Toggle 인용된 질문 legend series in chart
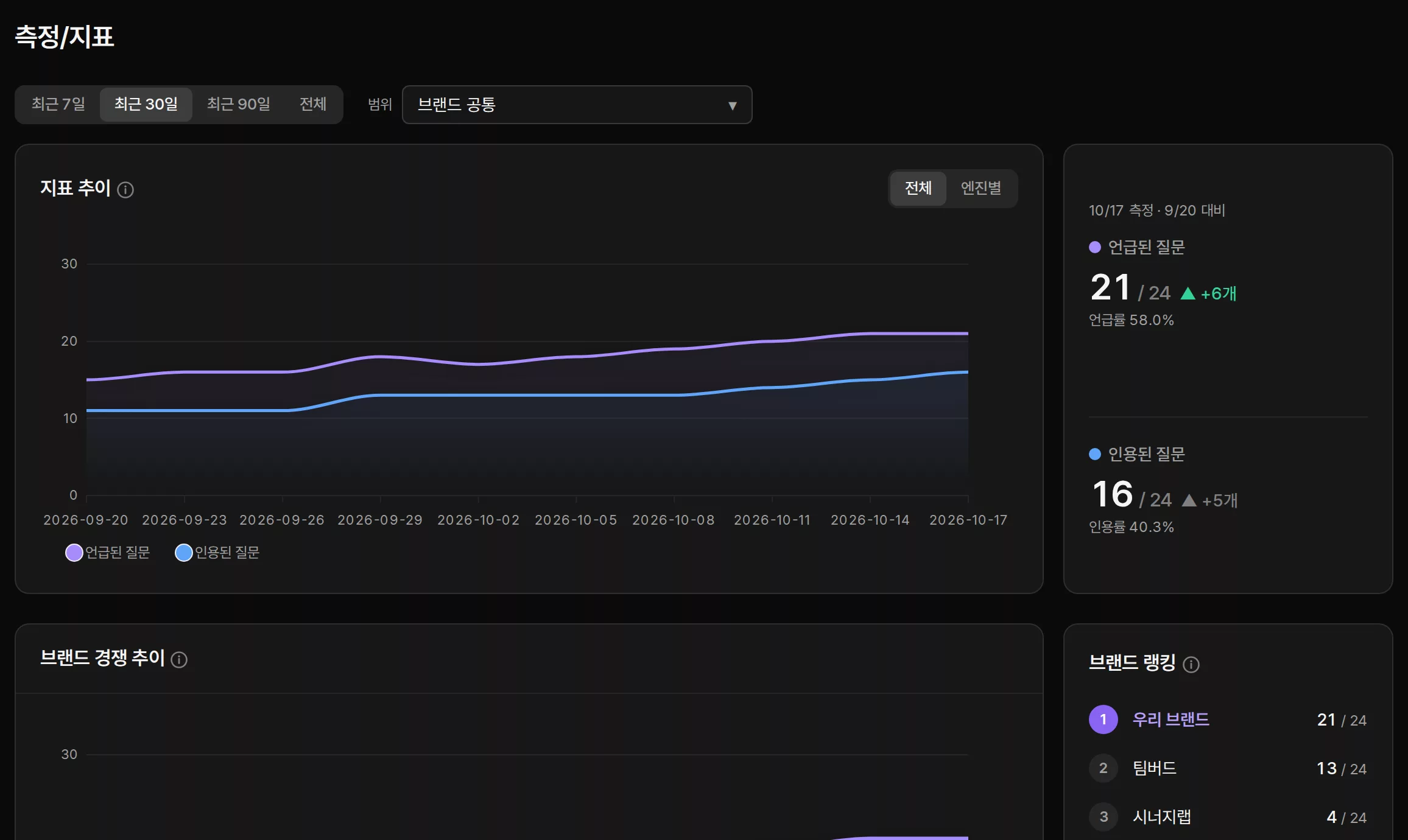 pos(217,553)
